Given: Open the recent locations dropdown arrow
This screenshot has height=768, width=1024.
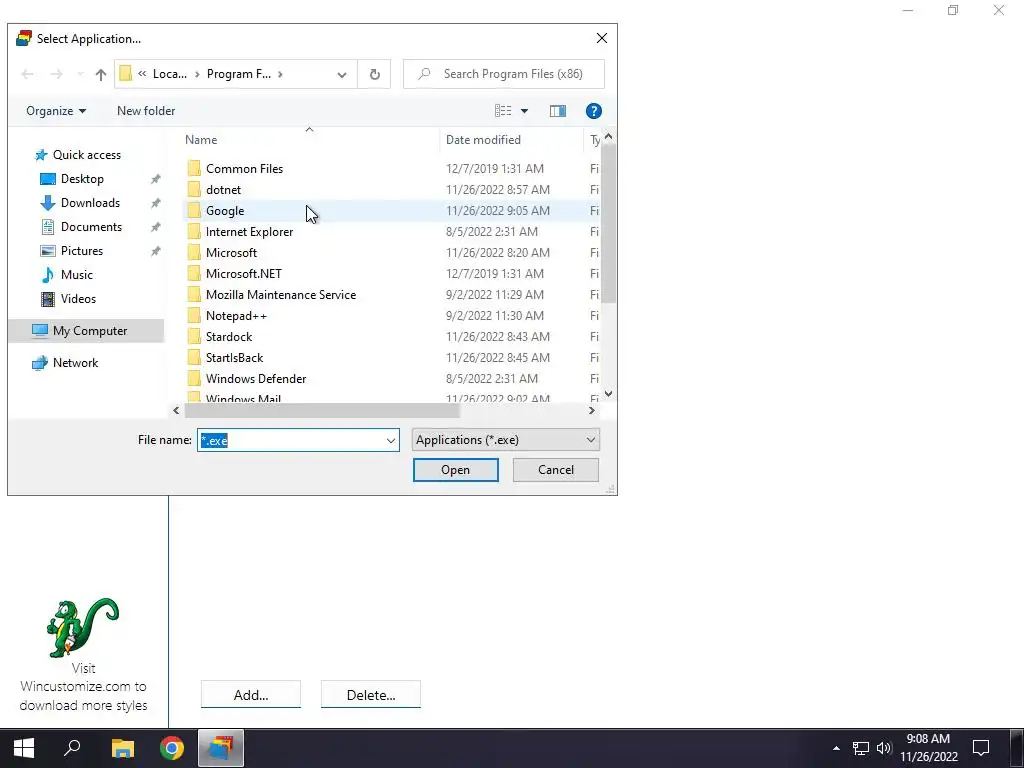Looking at the screenshot, I should [x=80, y=74].
